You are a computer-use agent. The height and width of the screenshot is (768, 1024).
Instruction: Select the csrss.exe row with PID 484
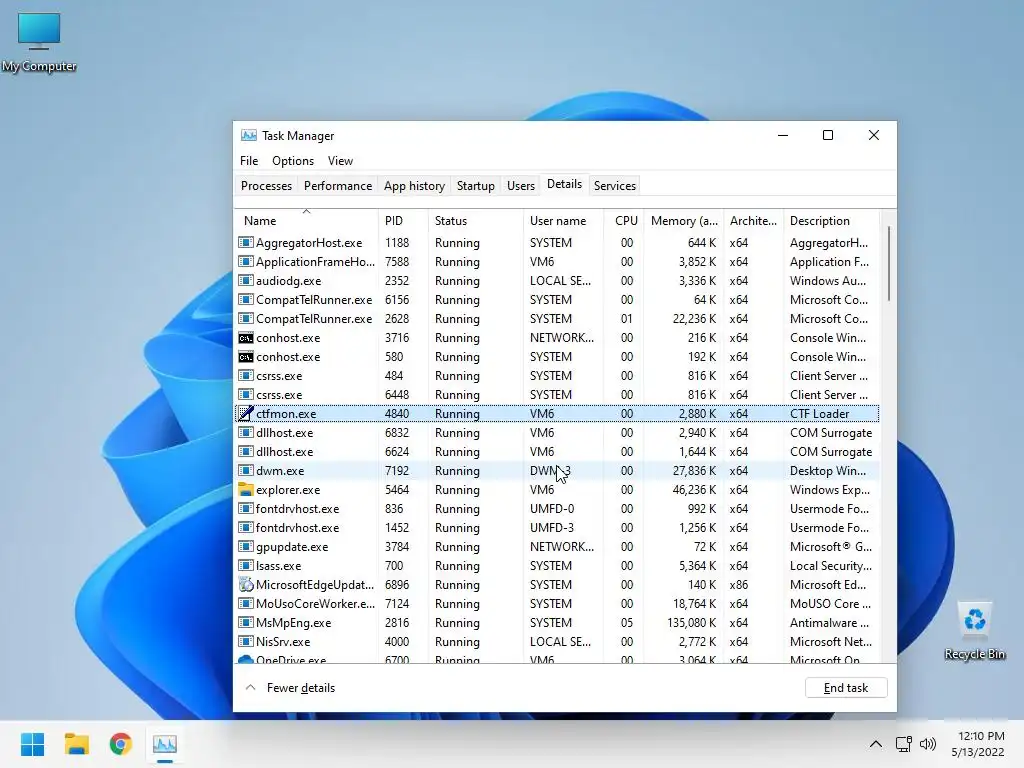556,376
